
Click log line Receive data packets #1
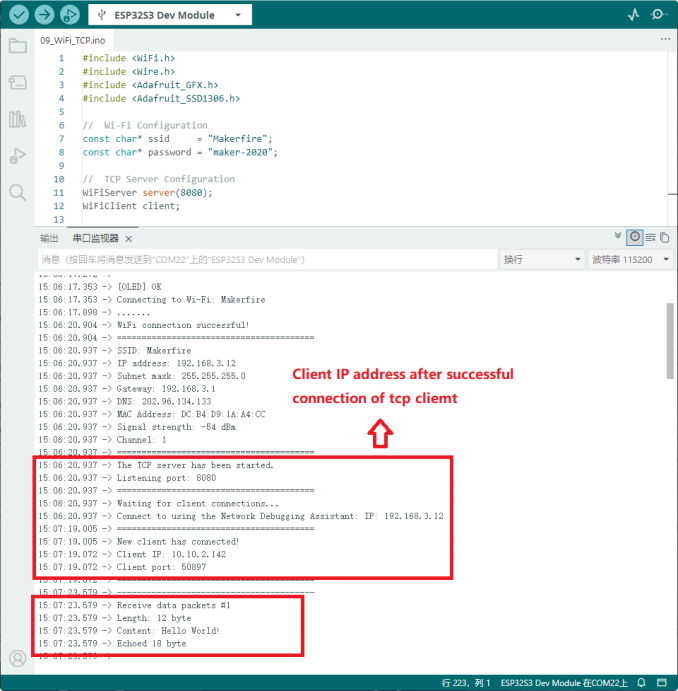click(134, 606)
